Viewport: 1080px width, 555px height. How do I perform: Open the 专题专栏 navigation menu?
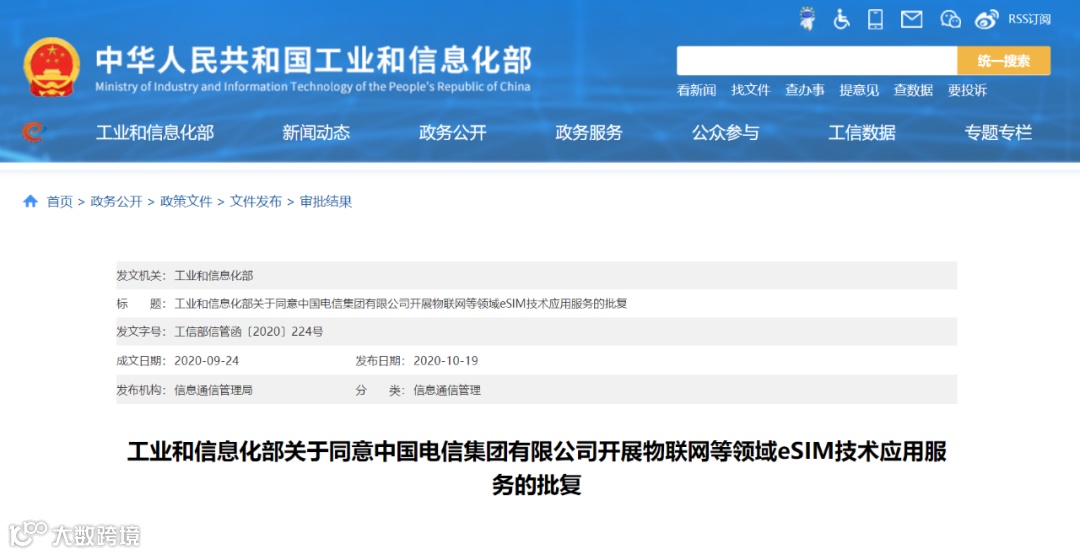pos(998,132)
